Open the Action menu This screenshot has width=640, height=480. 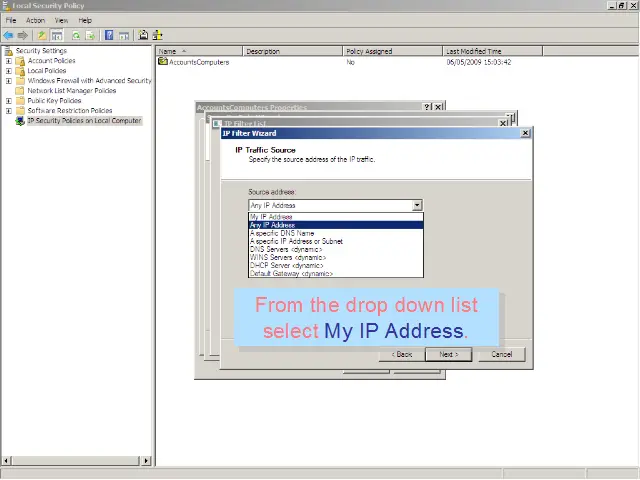[x=35, y=20]
